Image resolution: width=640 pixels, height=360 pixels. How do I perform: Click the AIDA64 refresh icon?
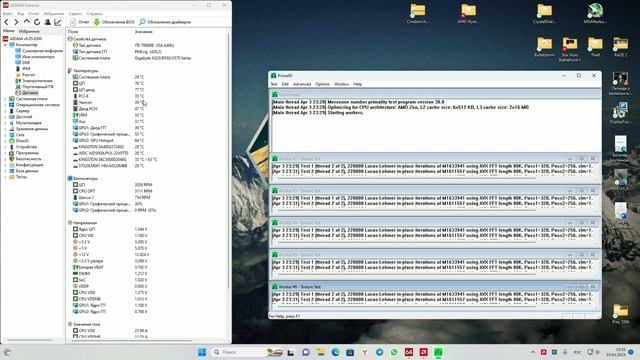(37, 22)
